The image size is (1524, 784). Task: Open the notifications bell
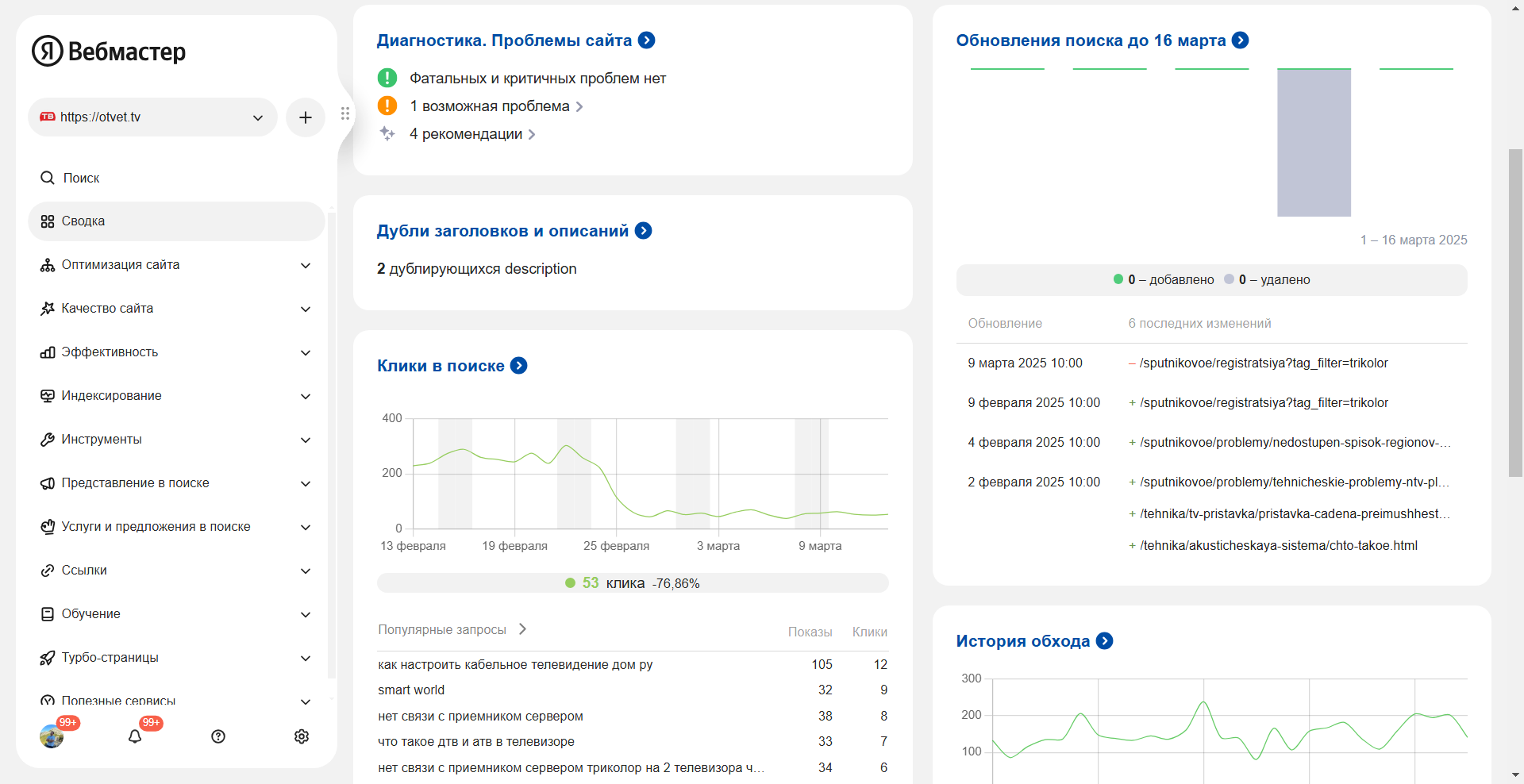point(135,736)
